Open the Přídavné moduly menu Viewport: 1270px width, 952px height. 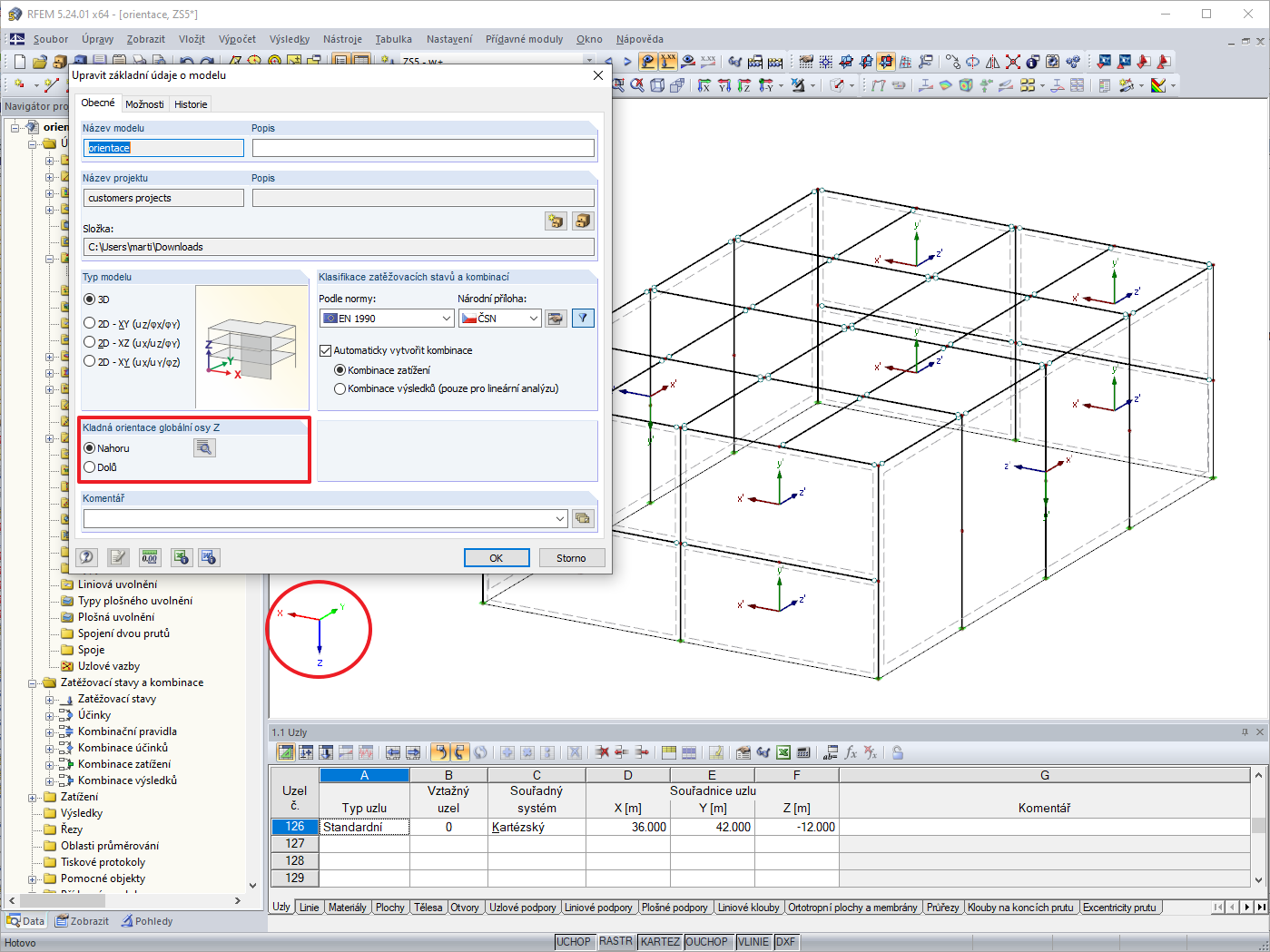[524, 39]
